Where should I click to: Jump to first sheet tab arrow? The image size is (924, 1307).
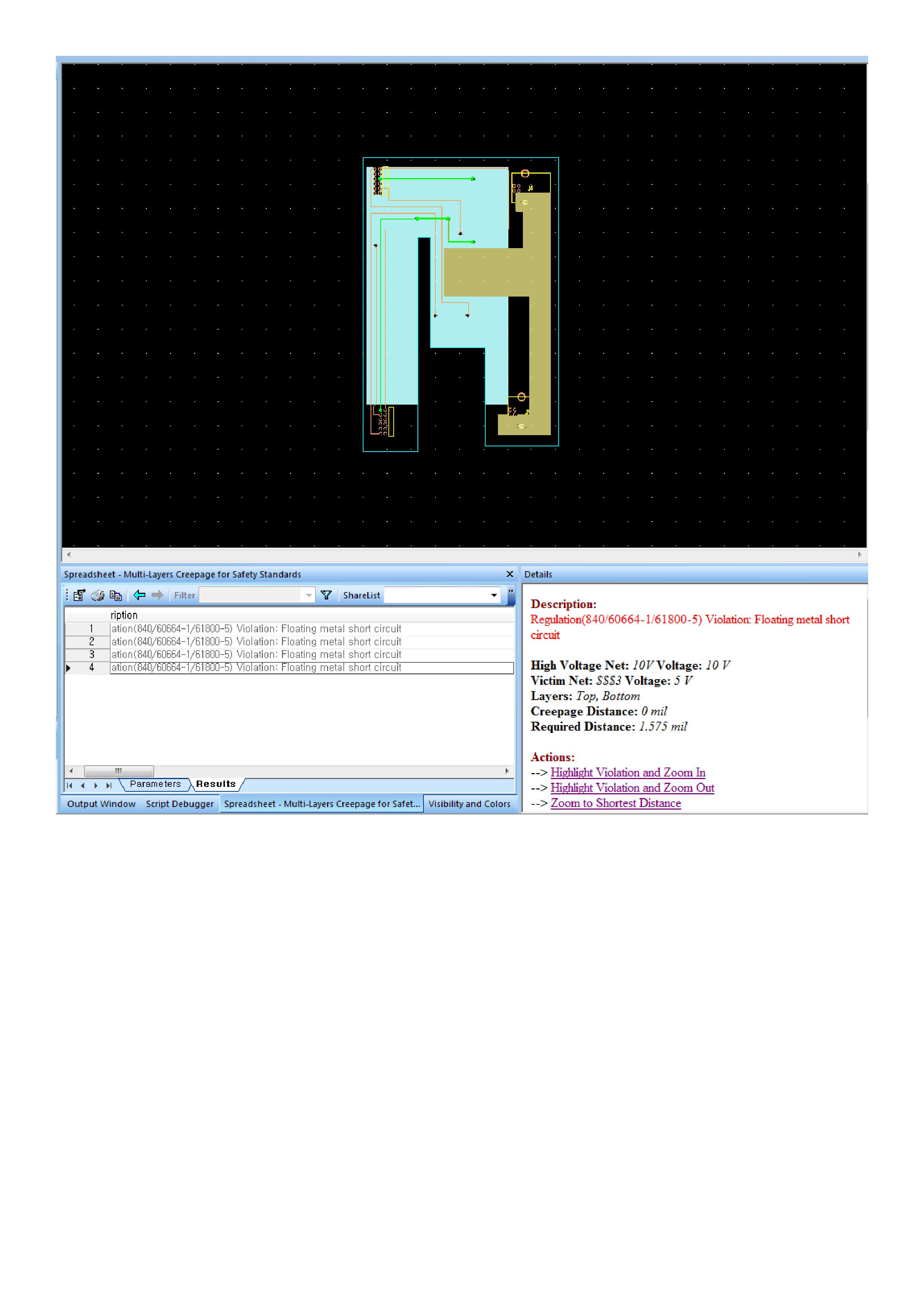point(70,785)
